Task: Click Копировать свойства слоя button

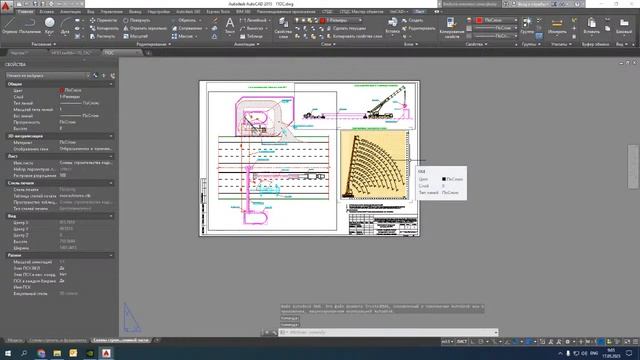Action: click(355, 36)
